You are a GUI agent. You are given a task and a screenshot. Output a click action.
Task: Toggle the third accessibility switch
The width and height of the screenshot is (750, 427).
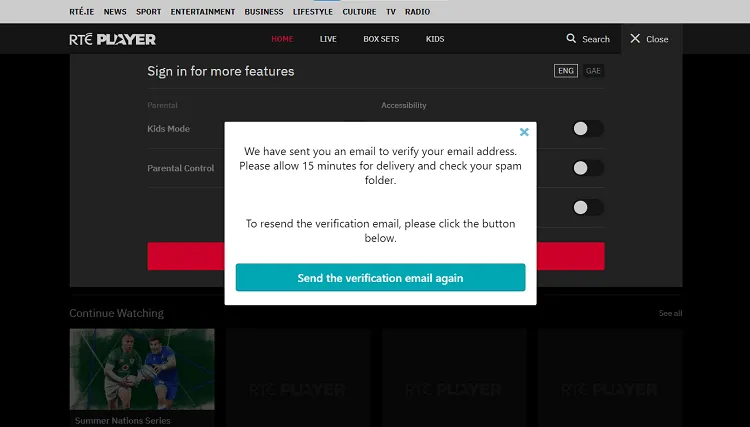click(x=587, y=208)
